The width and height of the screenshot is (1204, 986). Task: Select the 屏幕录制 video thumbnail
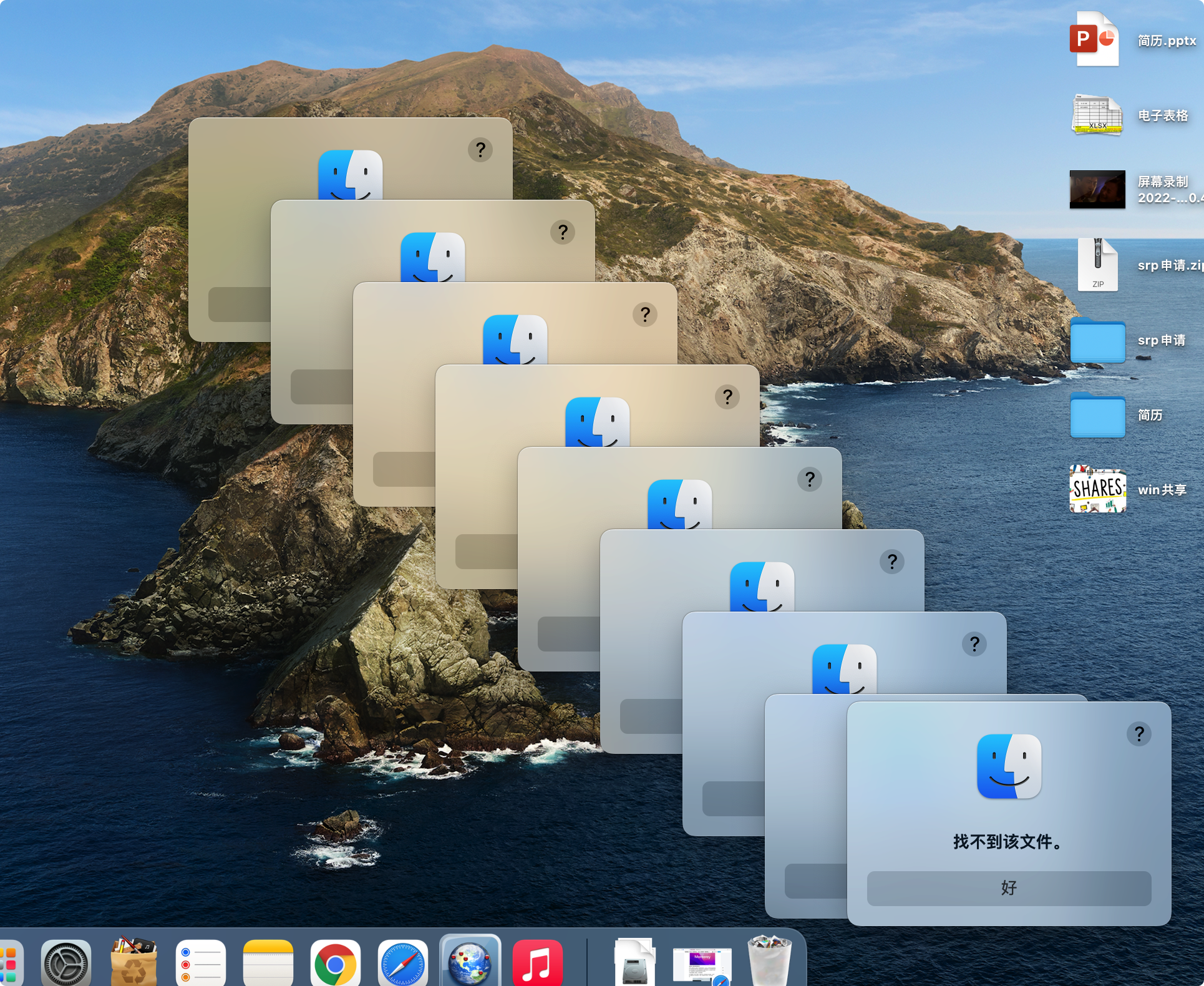pyautogui.click(x=1097, y=189)
